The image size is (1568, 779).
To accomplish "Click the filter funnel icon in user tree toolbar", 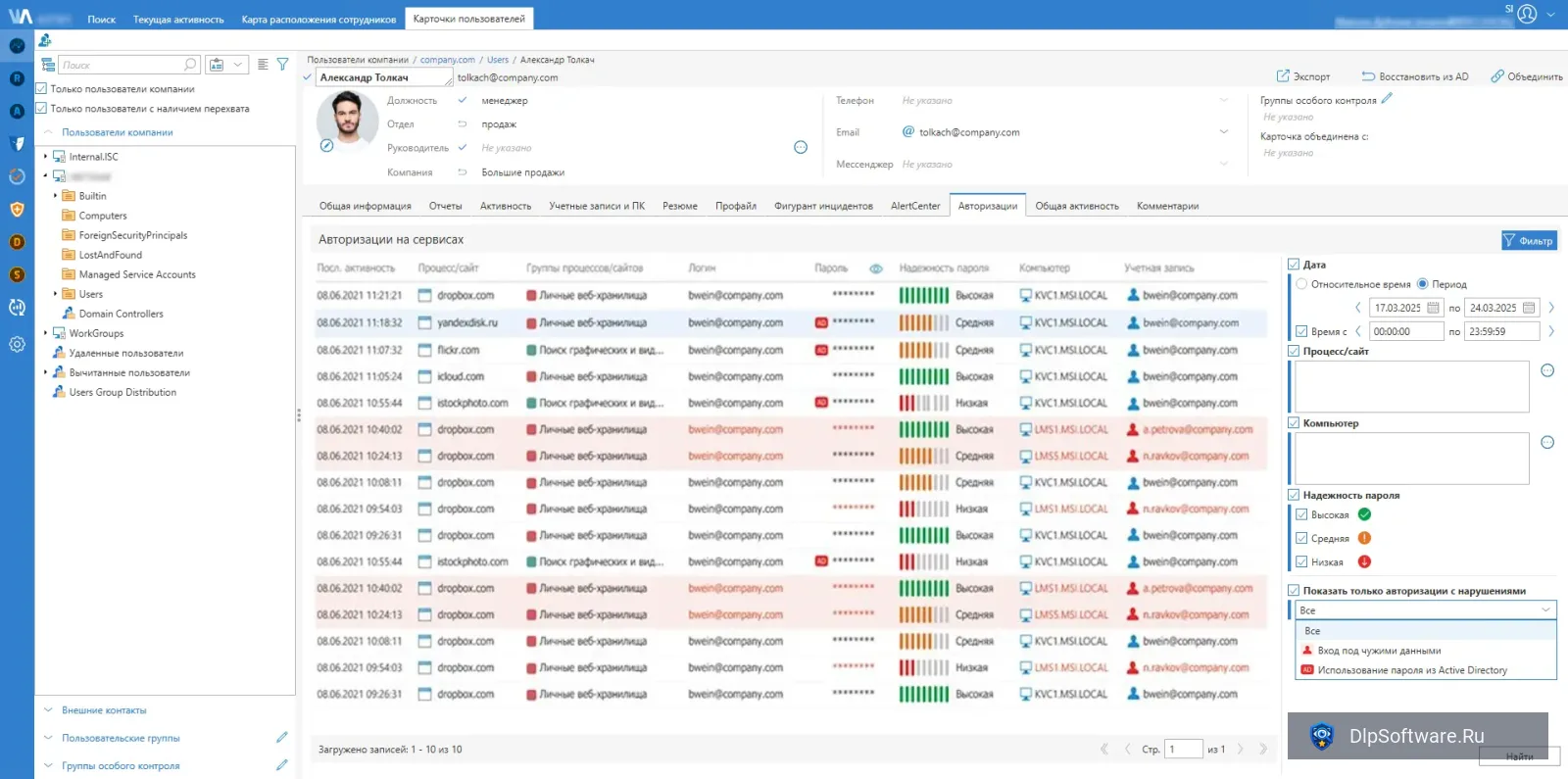I will click(x=282, y=65).
